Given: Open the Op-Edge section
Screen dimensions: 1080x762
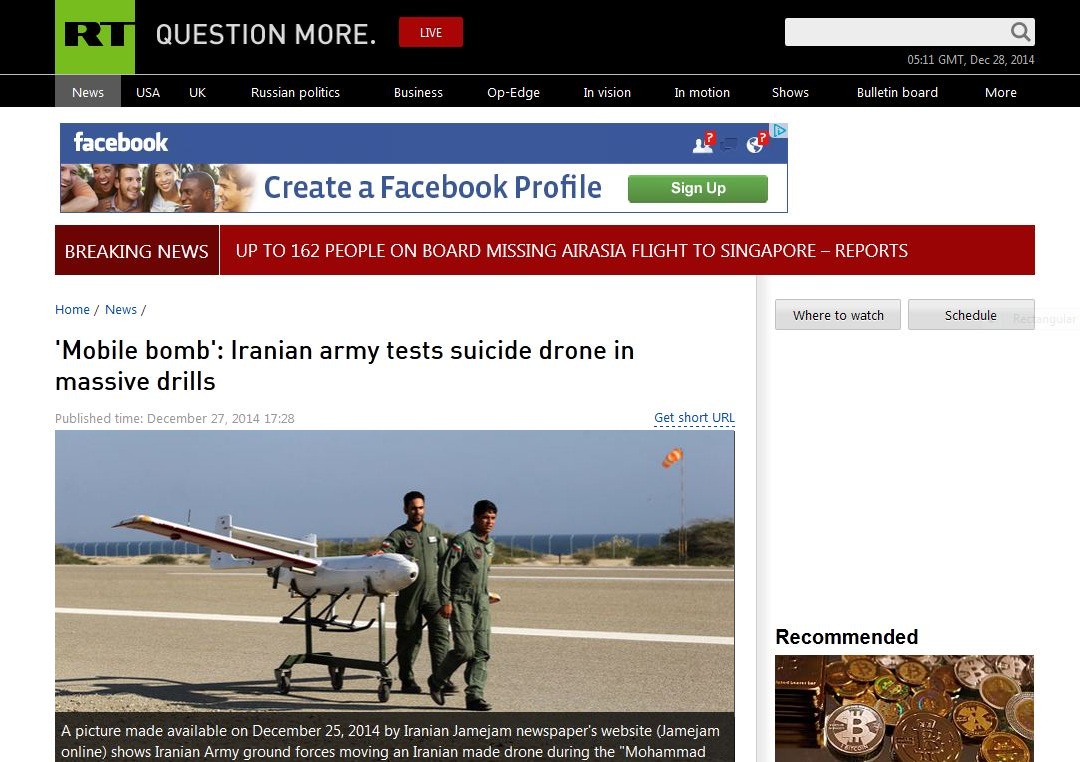Looking at the screenshot, I should click(513, 92).
